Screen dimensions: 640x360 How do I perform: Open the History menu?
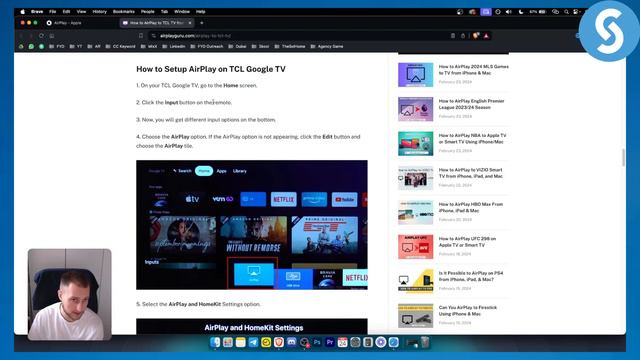pyautogui.click(x=99, y=12)
